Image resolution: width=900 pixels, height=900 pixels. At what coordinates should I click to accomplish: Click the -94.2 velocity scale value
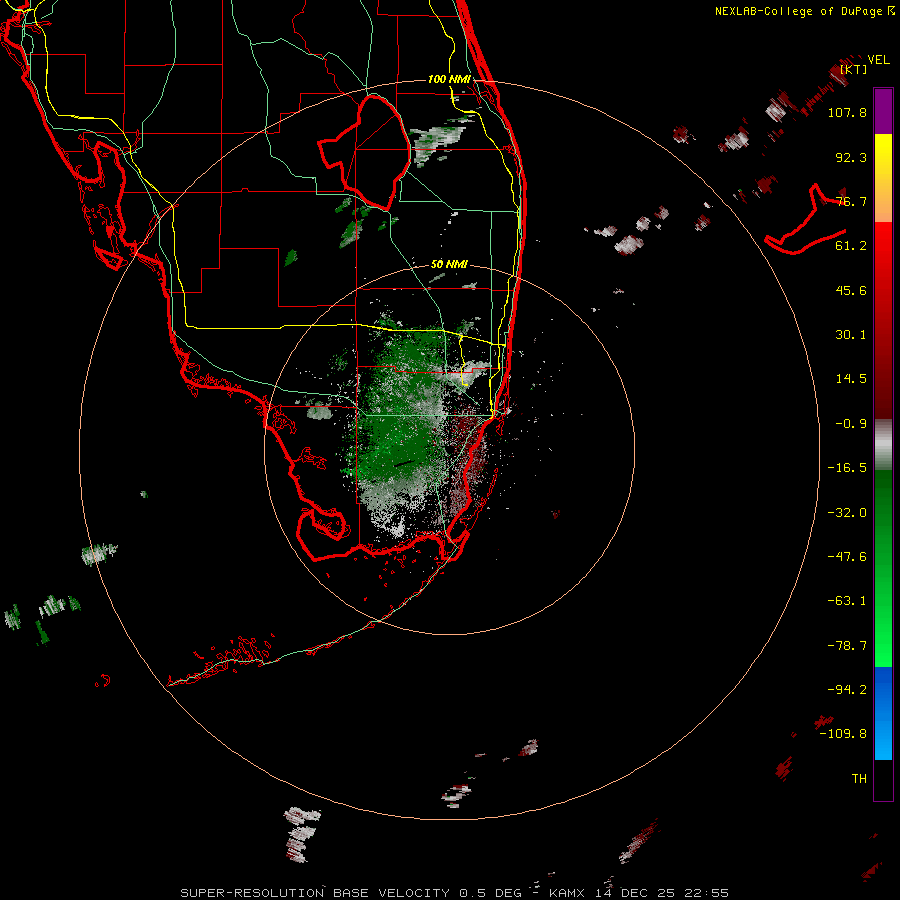[x=847, y=690]
